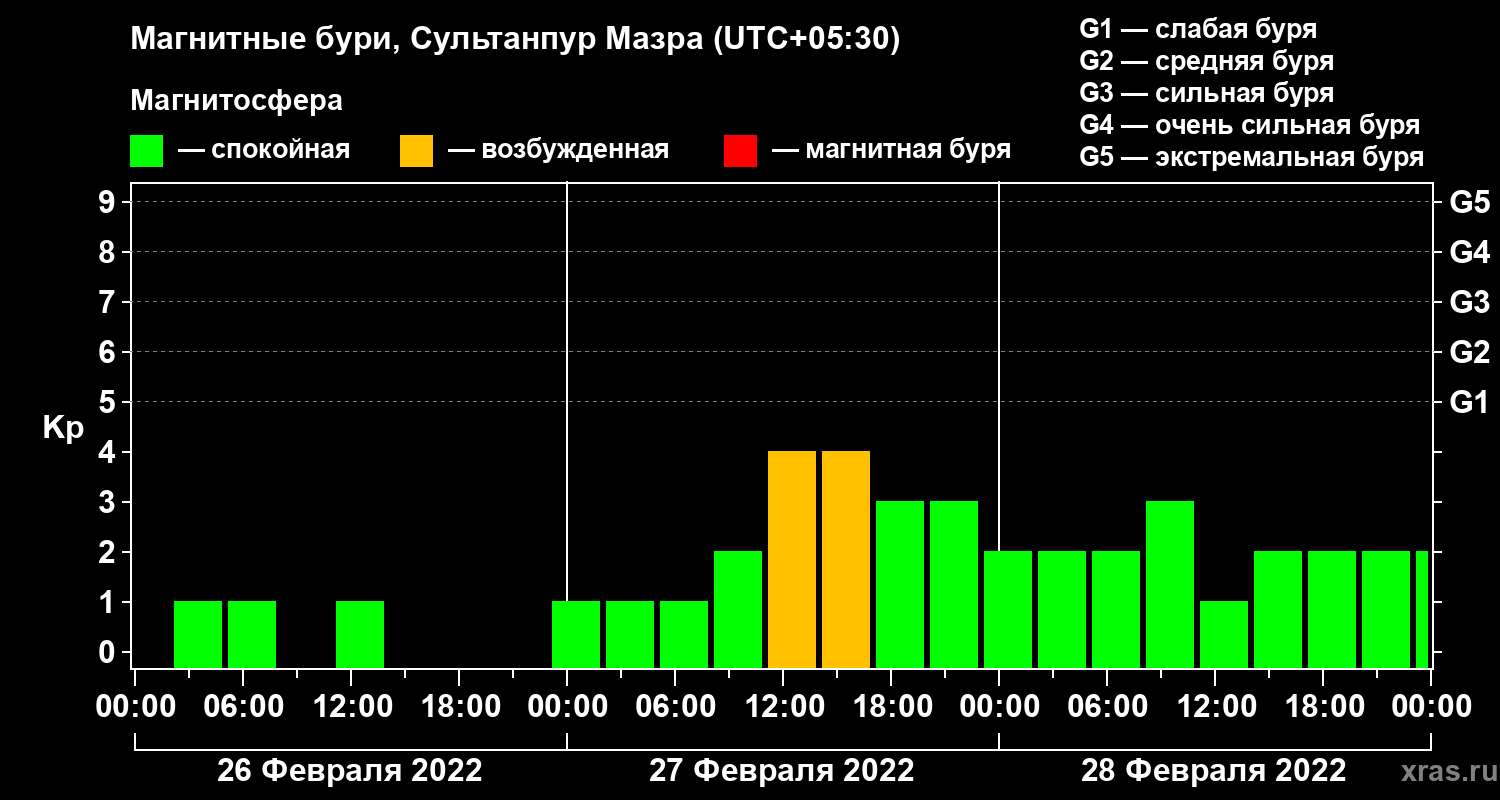Click the only Kp 3 bar on 28 February
The height and width of the screenshot is (800, 1500).
pos(1170,584)
